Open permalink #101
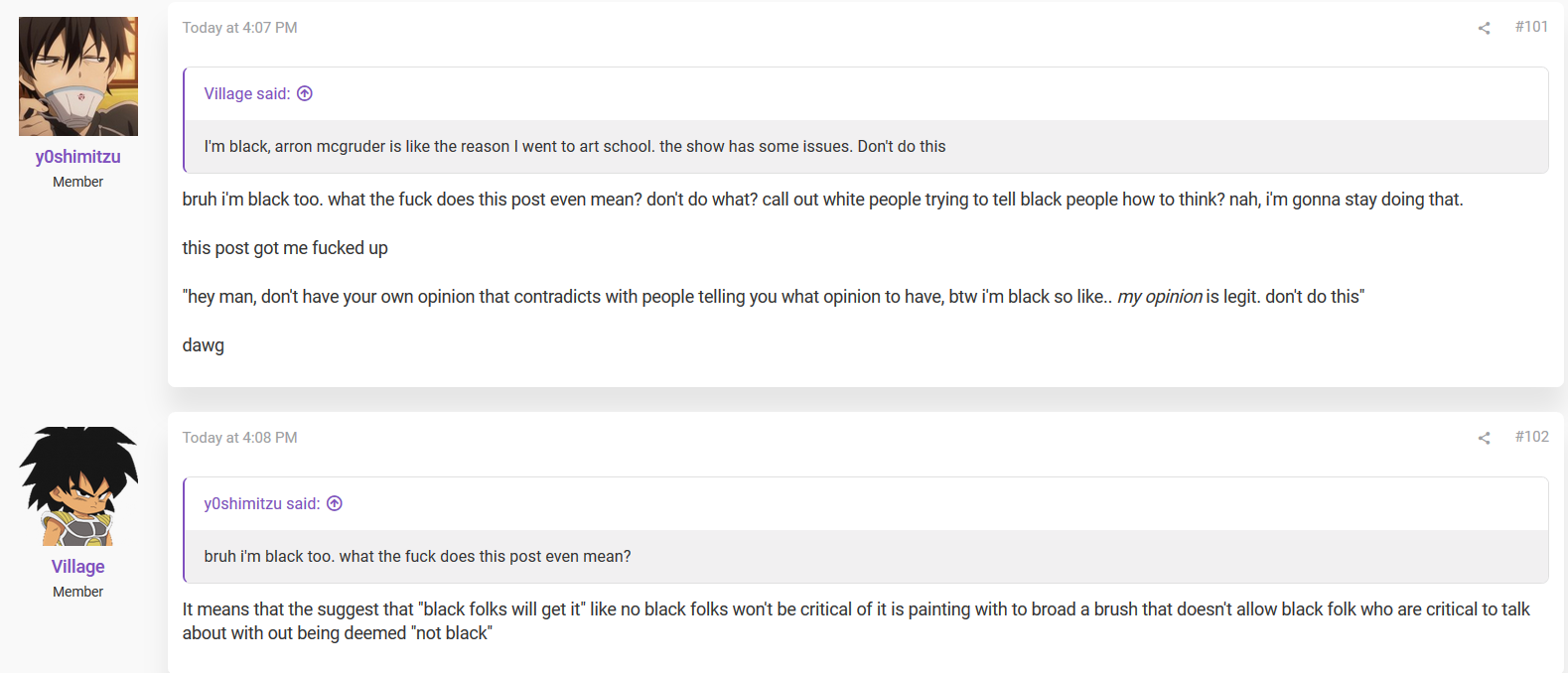The image size is (1568, 673). [1531, 27]
